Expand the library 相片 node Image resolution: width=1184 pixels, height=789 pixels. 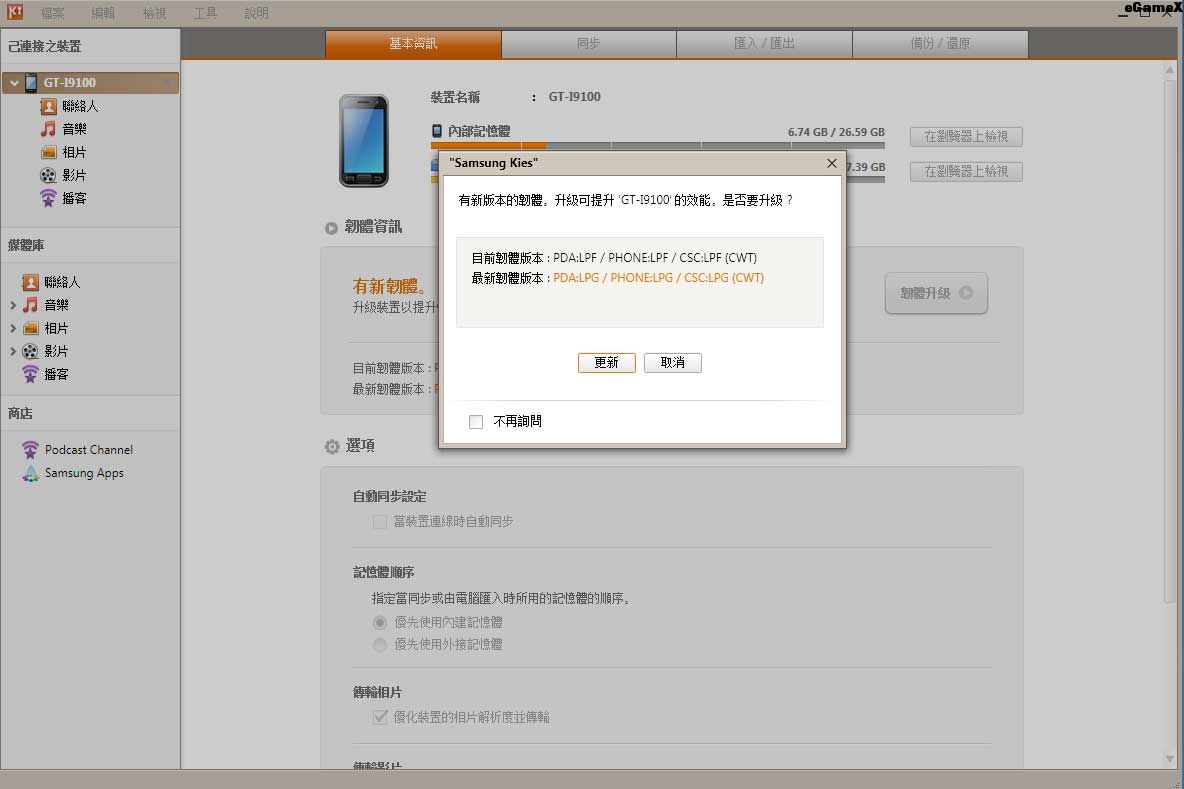pyautogui.click(x=12, y=328)
